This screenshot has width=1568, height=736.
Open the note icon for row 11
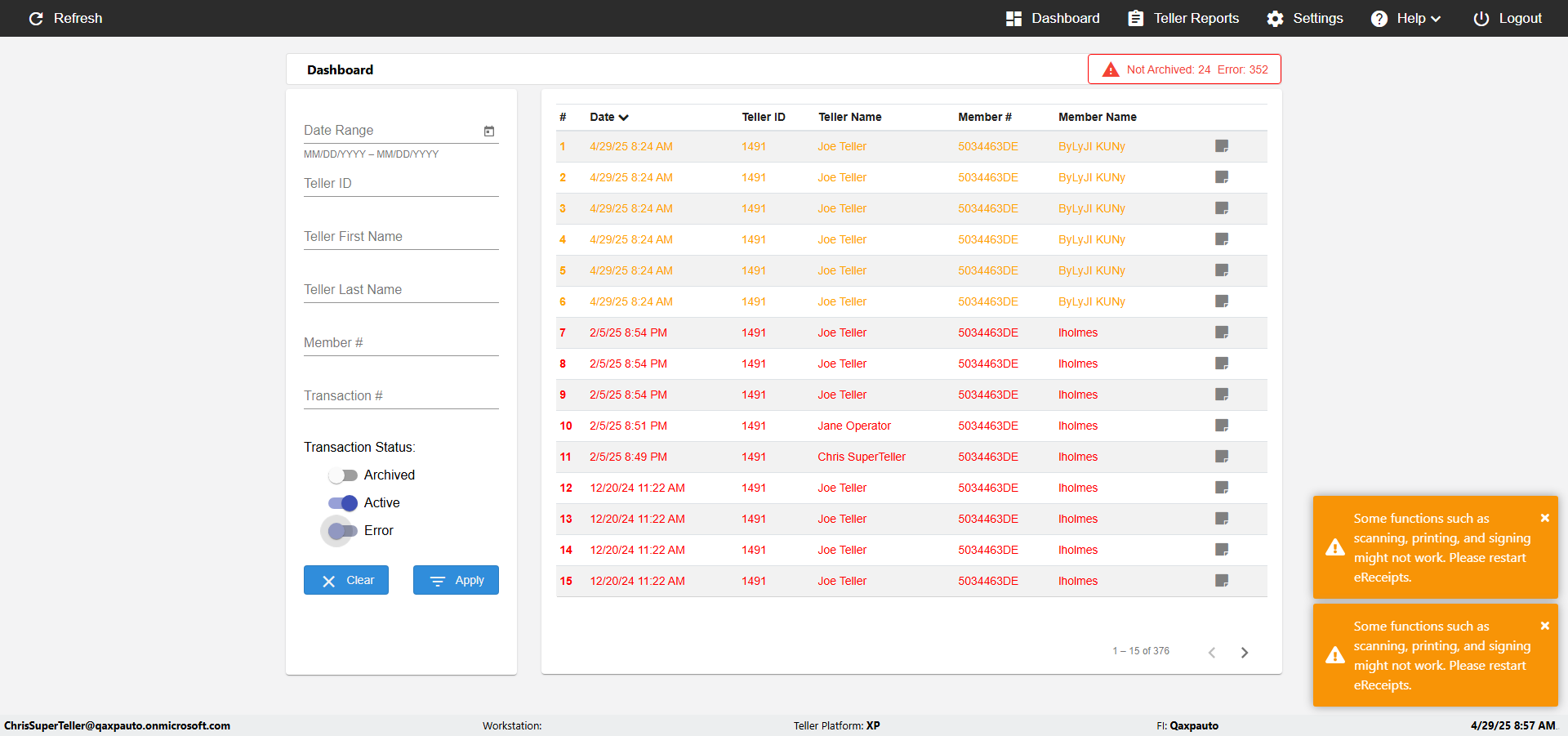1222,457
